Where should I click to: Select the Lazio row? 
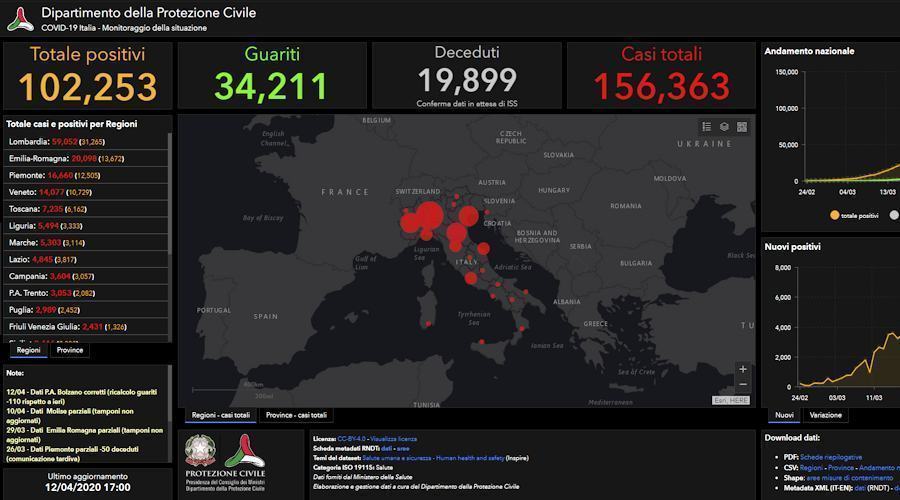[x=86, y=259]
